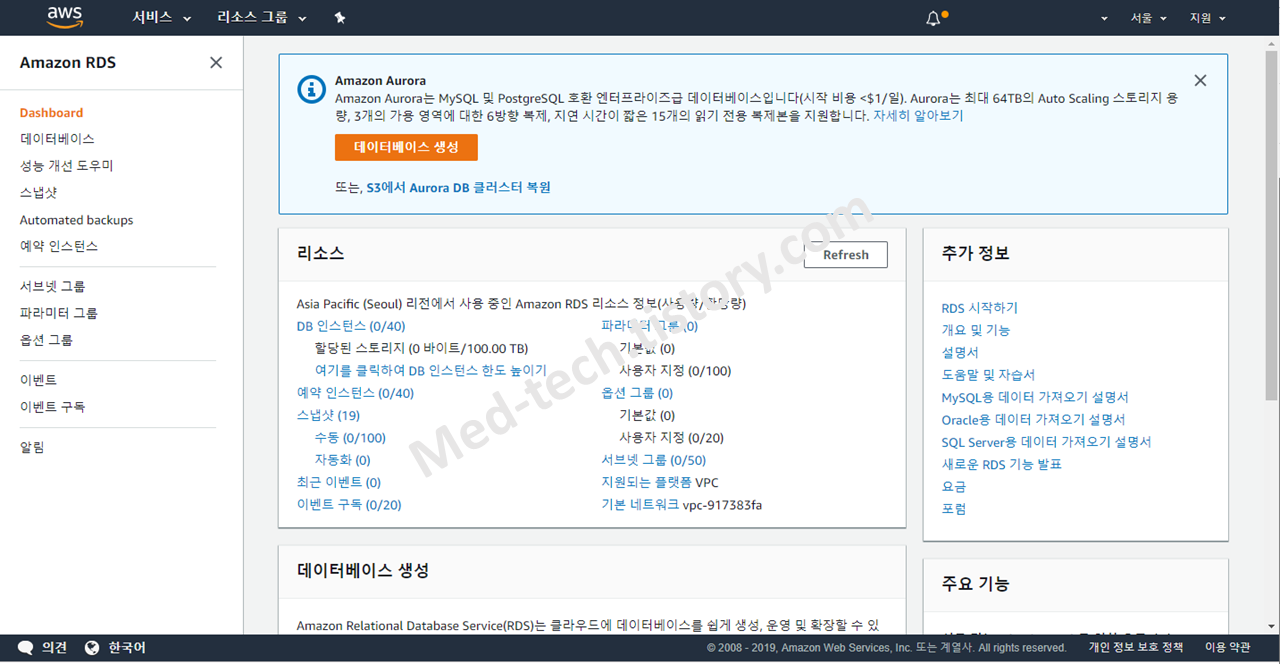Open 자동화 (0) snapshots link
The image size is (1280, 664).
click(x=342, y=460)
